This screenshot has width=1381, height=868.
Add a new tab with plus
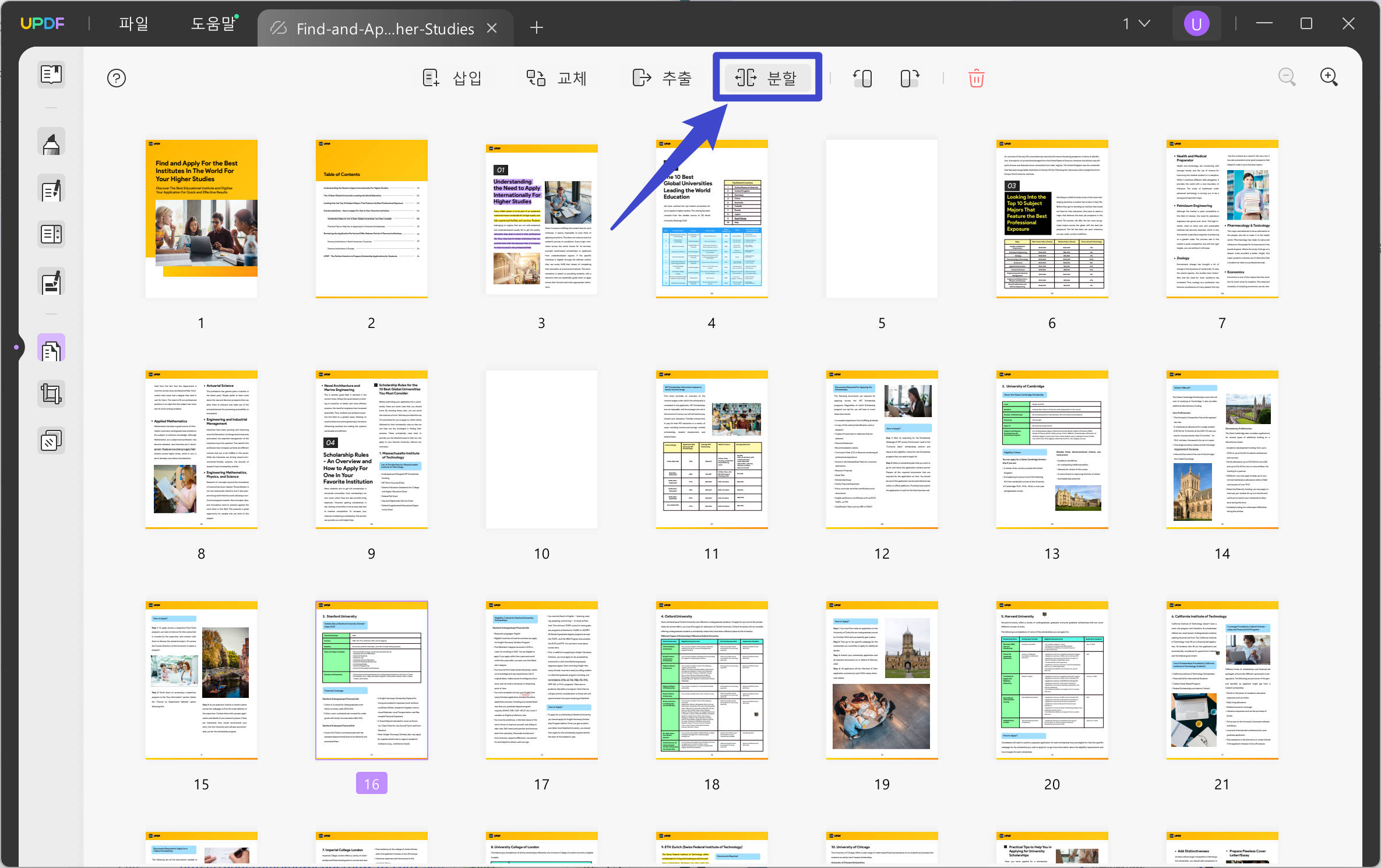536,27
